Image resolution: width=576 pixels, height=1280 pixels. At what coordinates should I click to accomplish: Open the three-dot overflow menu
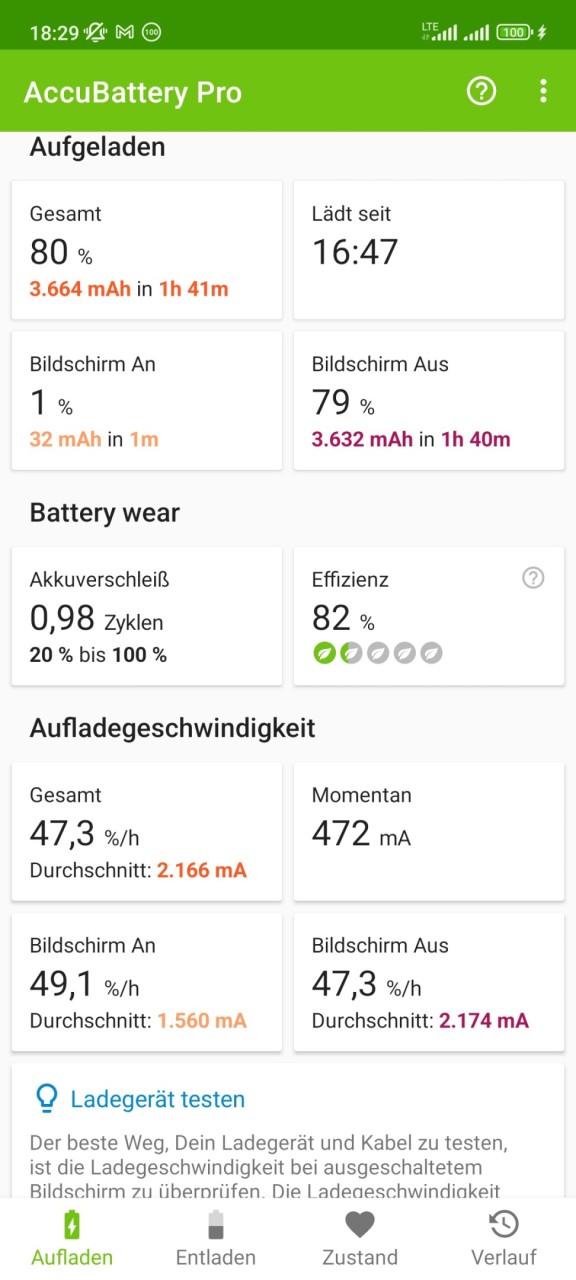point(543,92)
